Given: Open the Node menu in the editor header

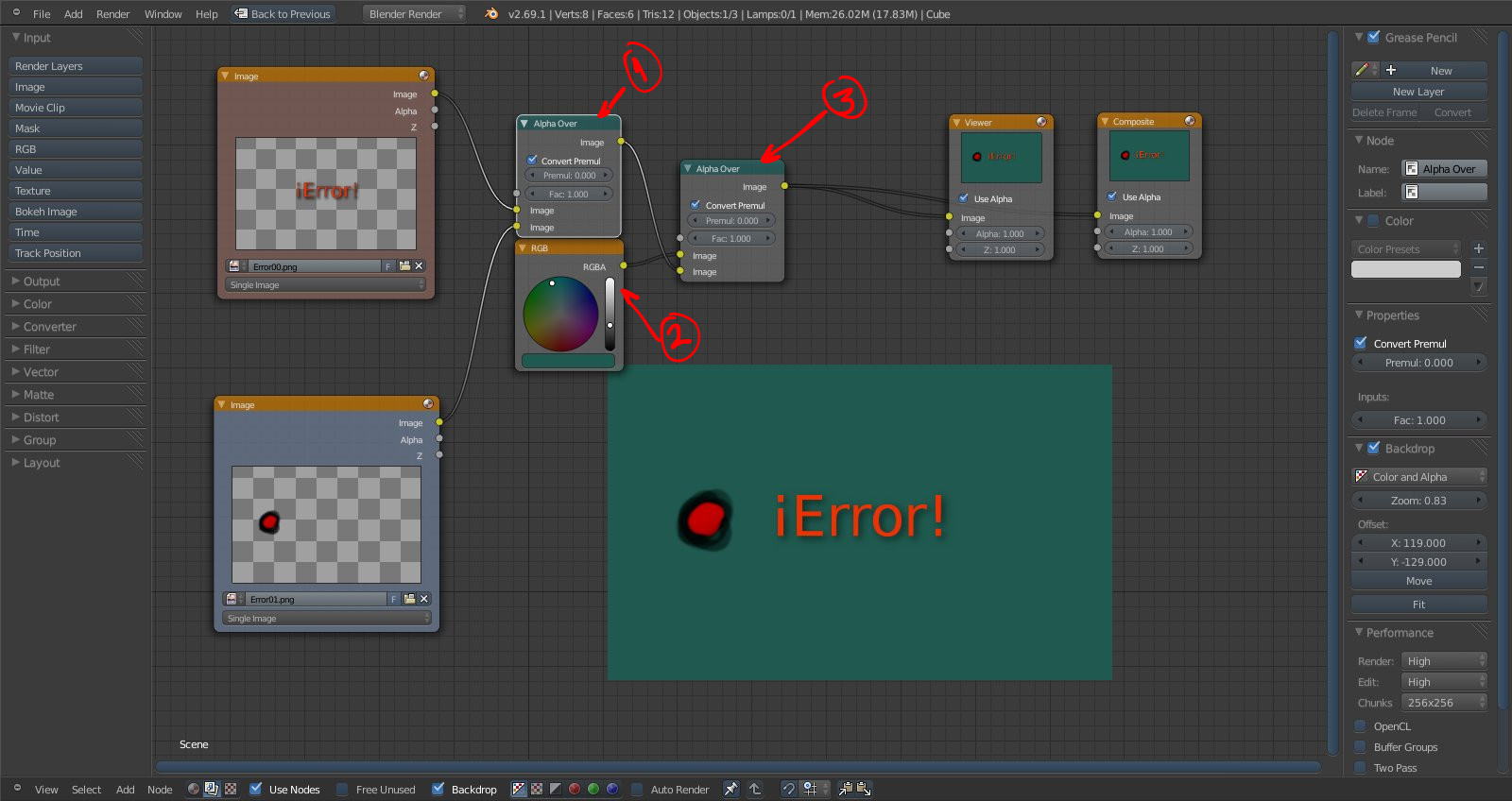Looking at the screenshot, I should tap(160, 790).
